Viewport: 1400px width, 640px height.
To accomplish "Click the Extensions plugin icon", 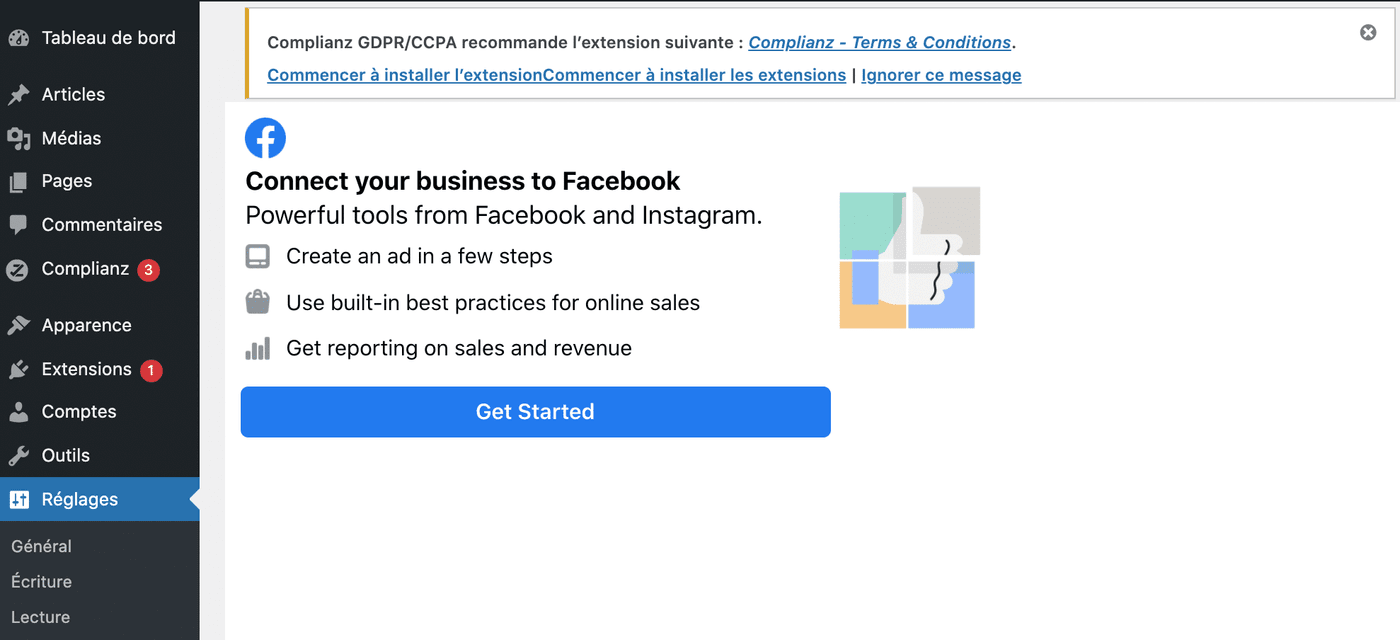I will pyautogui.click(x=18, y=369).
